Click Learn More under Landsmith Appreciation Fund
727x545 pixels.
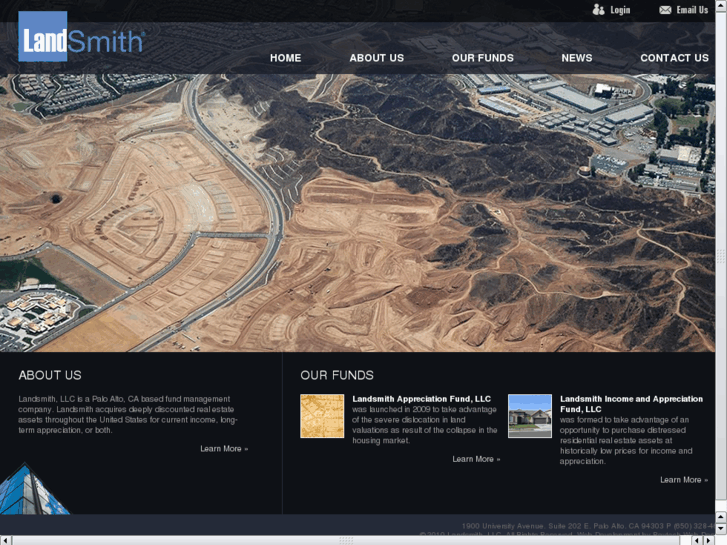[476, 459]
